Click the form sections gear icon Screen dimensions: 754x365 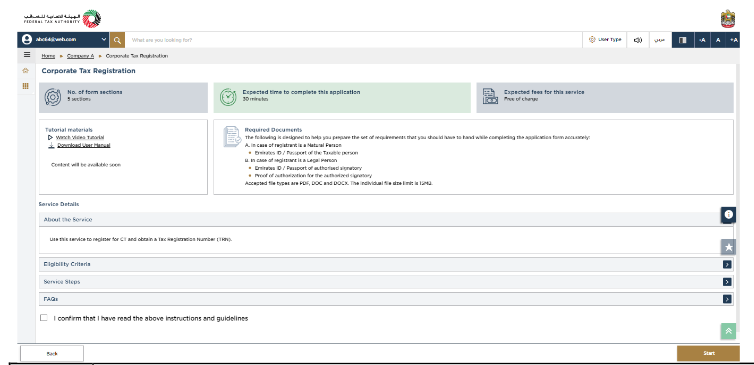(x=52, y=97)
